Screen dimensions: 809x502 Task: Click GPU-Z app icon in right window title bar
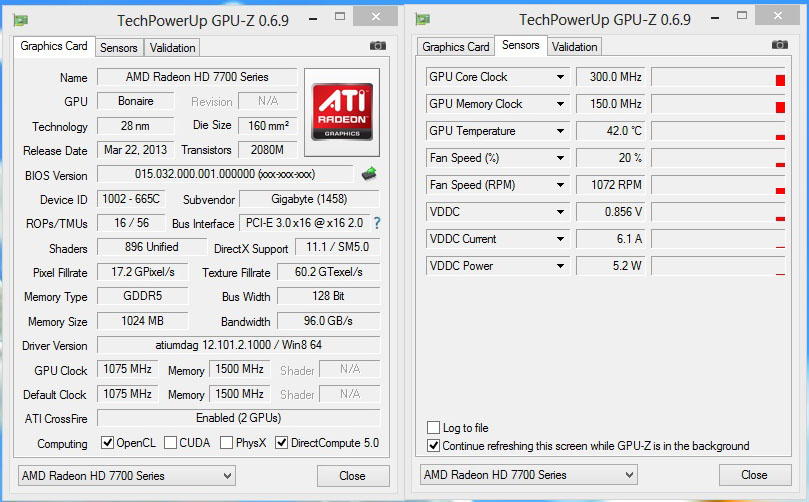423,20
